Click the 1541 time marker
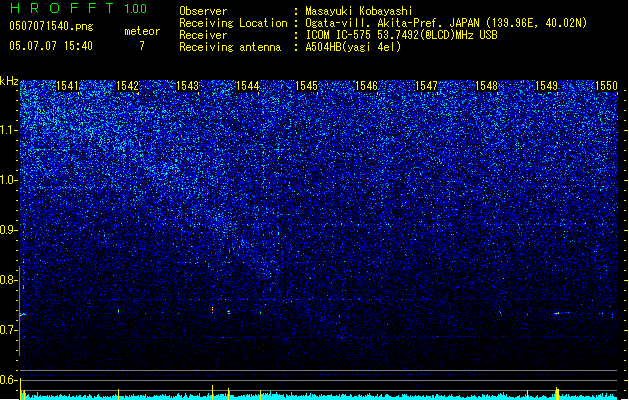 click(67, 86)
